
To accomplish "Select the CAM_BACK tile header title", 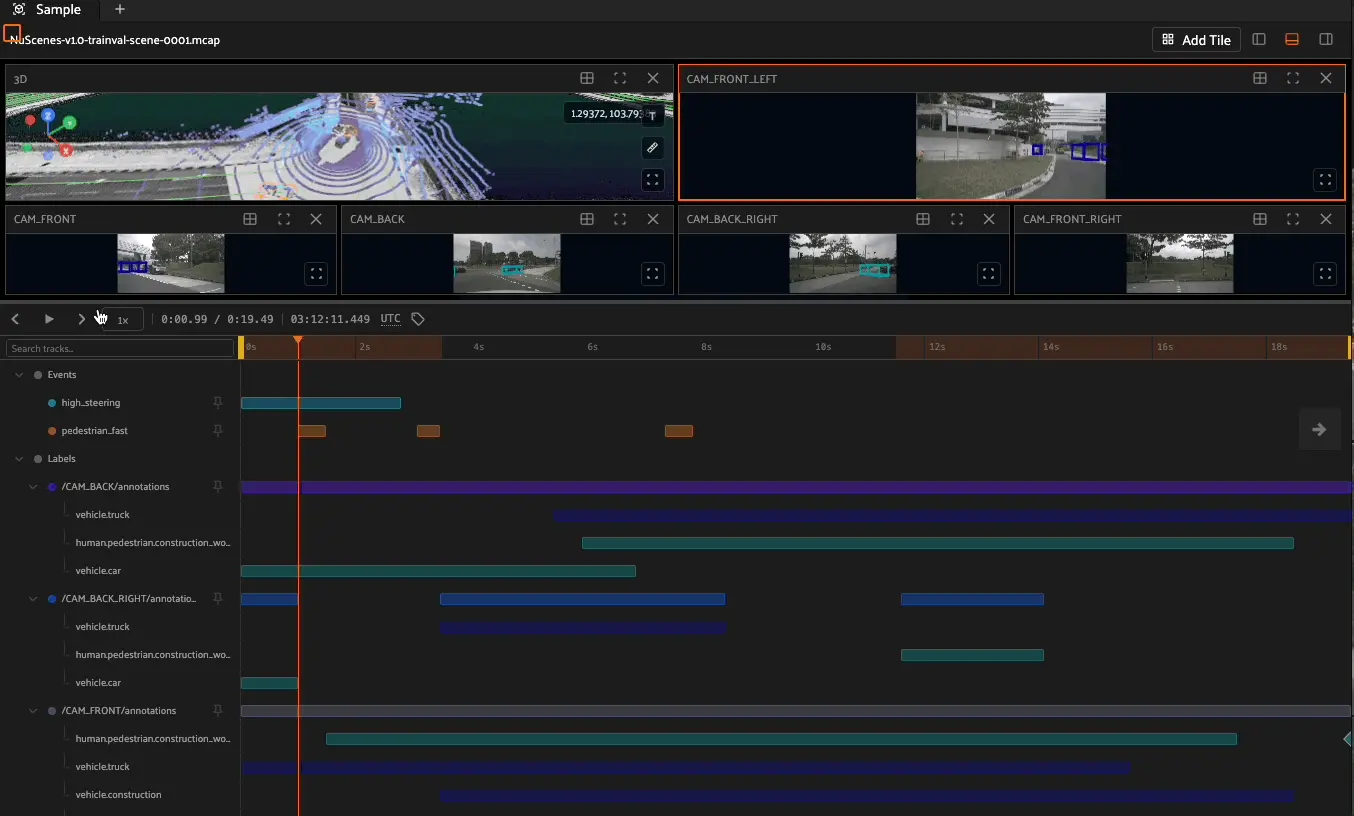I will coord(377,219).
